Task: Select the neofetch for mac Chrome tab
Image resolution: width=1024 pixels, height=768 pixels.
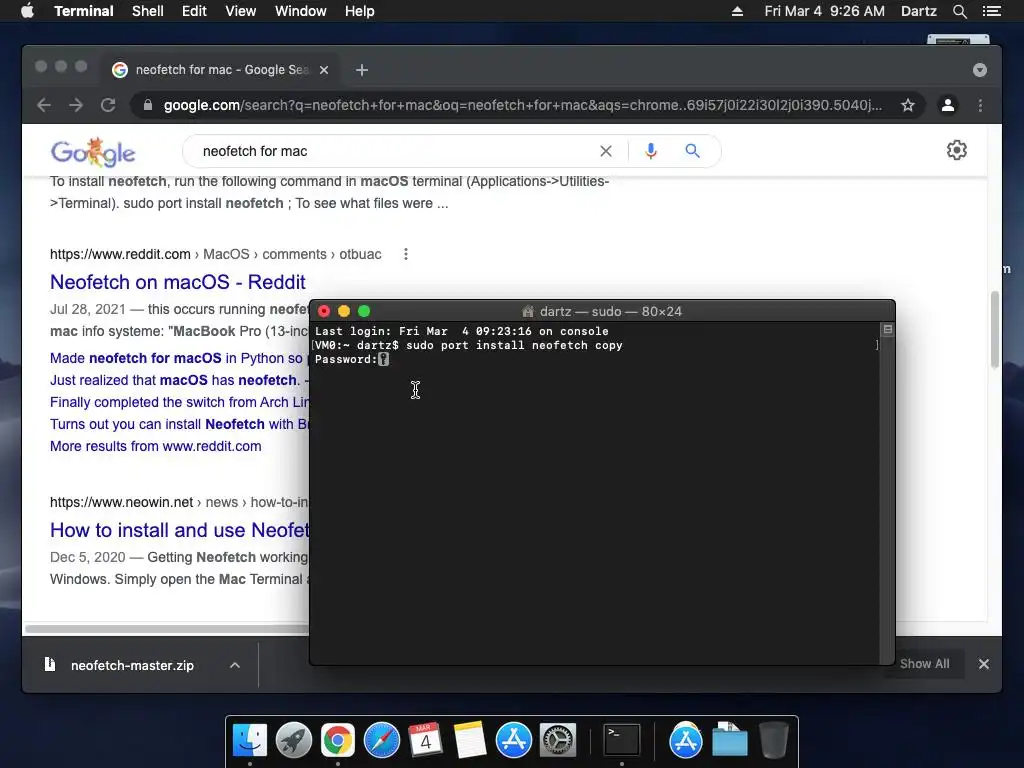Action: 220,70
